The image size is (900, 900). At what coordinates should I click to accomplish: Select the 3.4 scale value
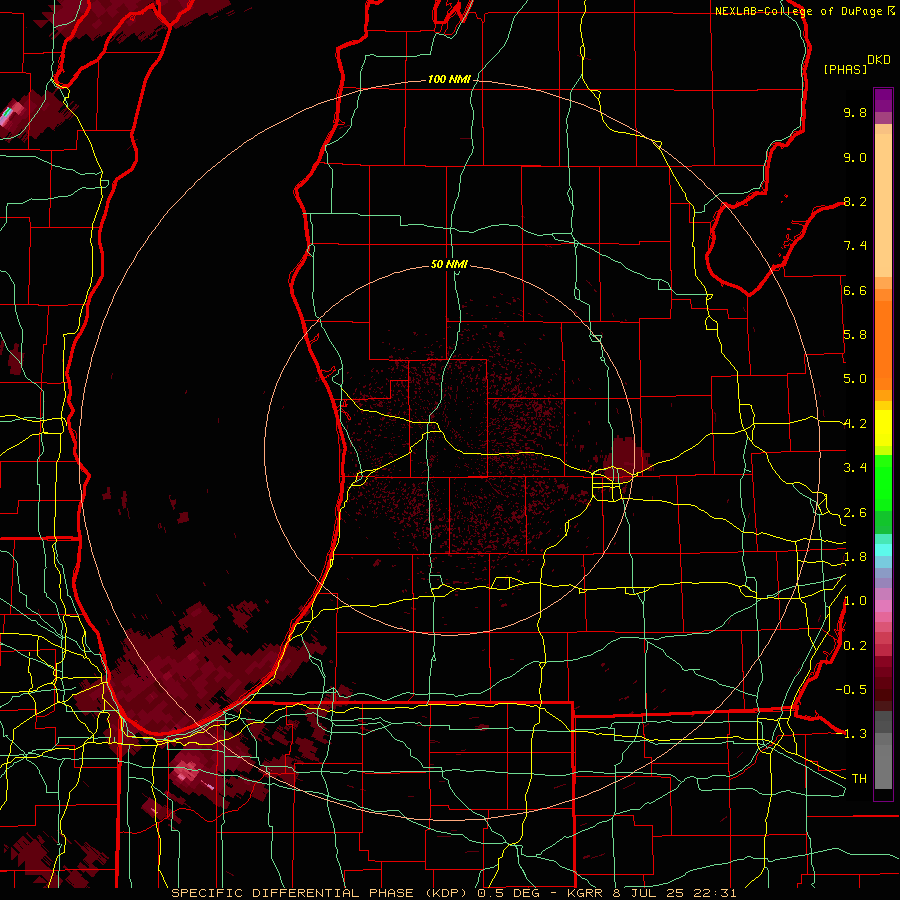pos(855,468)
